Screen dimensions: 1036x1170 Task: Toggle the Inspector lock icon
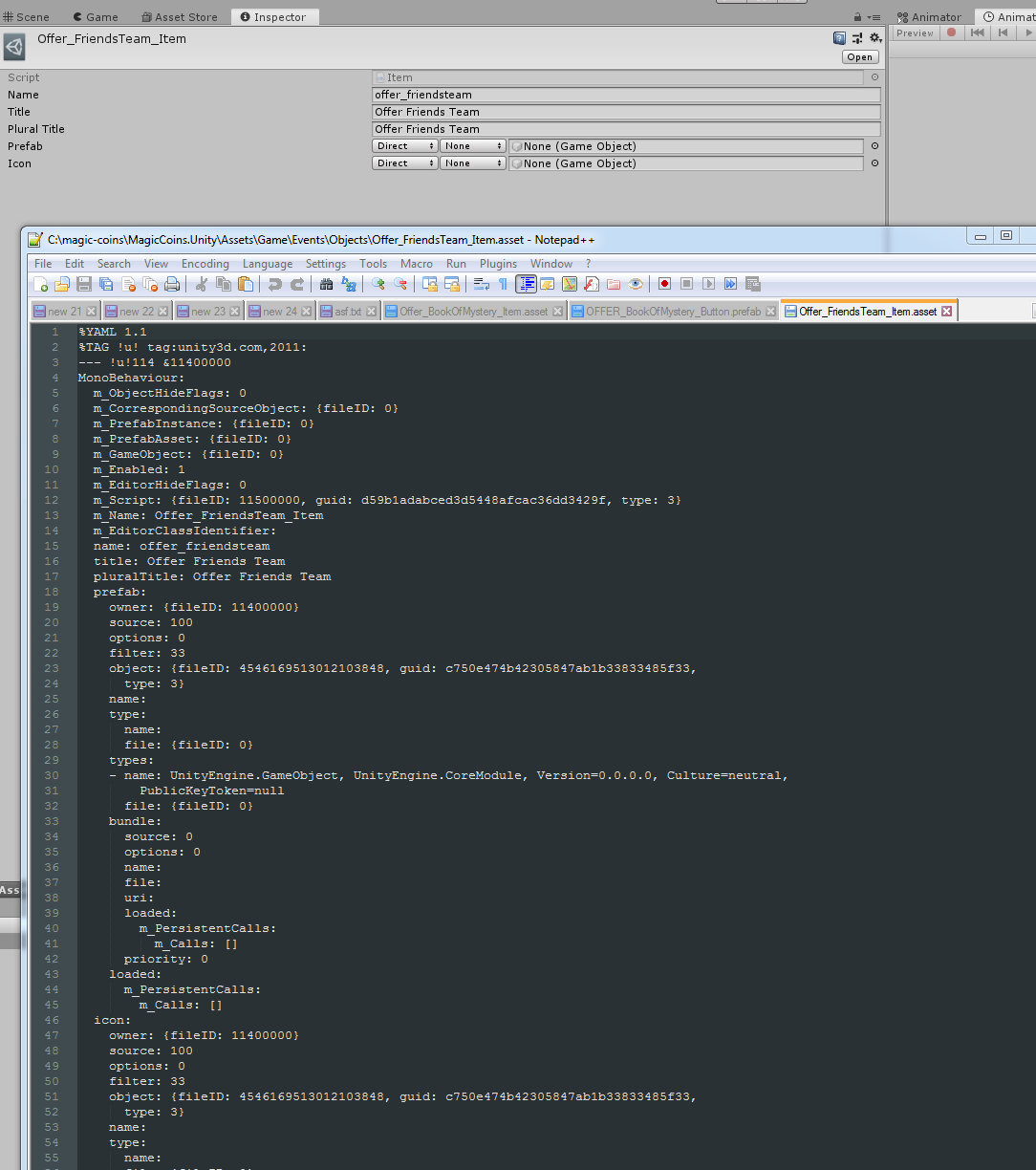pyautogui.click(x=858, y=16)
